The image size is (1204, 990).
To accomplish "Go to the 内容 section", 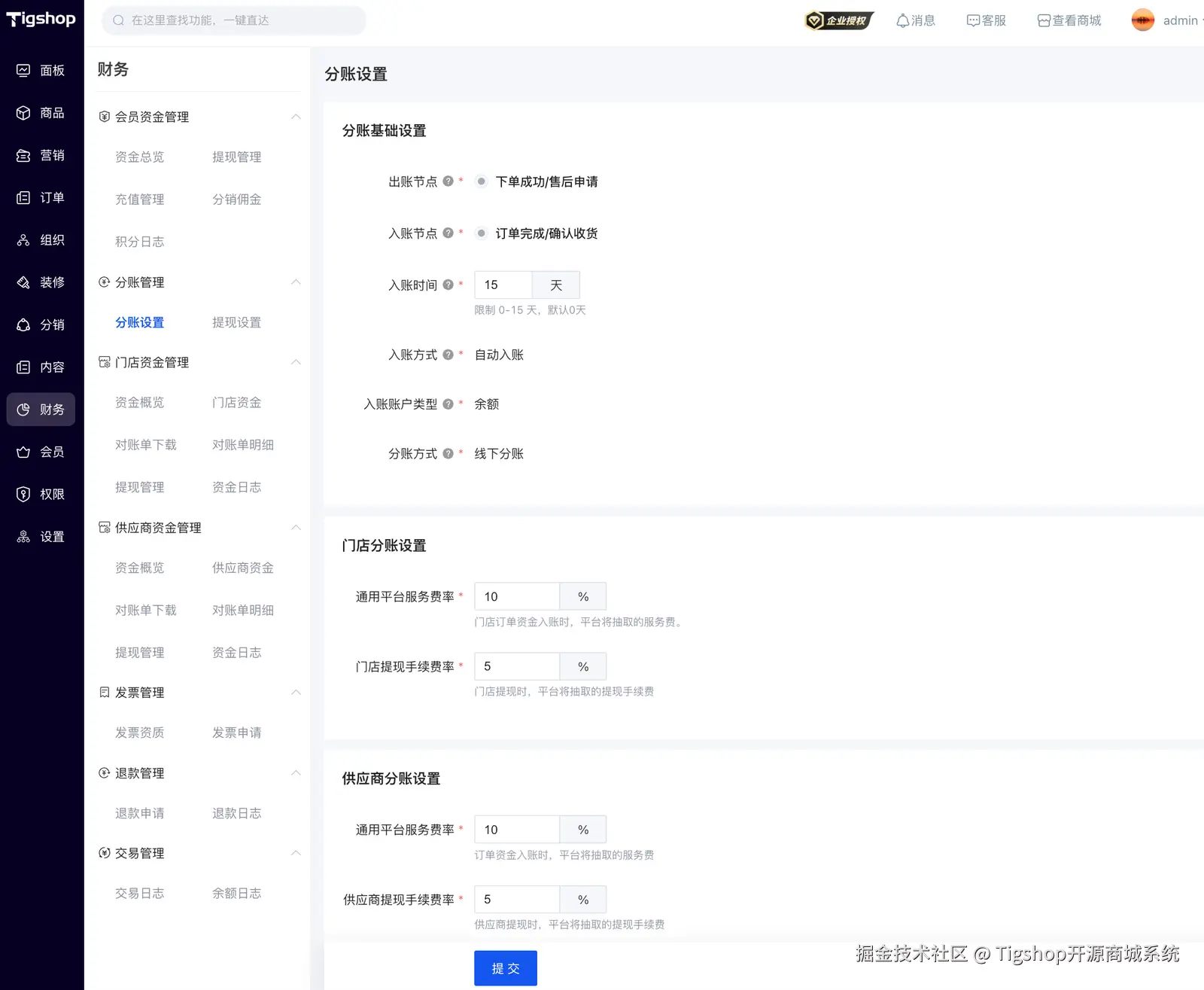I will point(41,367).
